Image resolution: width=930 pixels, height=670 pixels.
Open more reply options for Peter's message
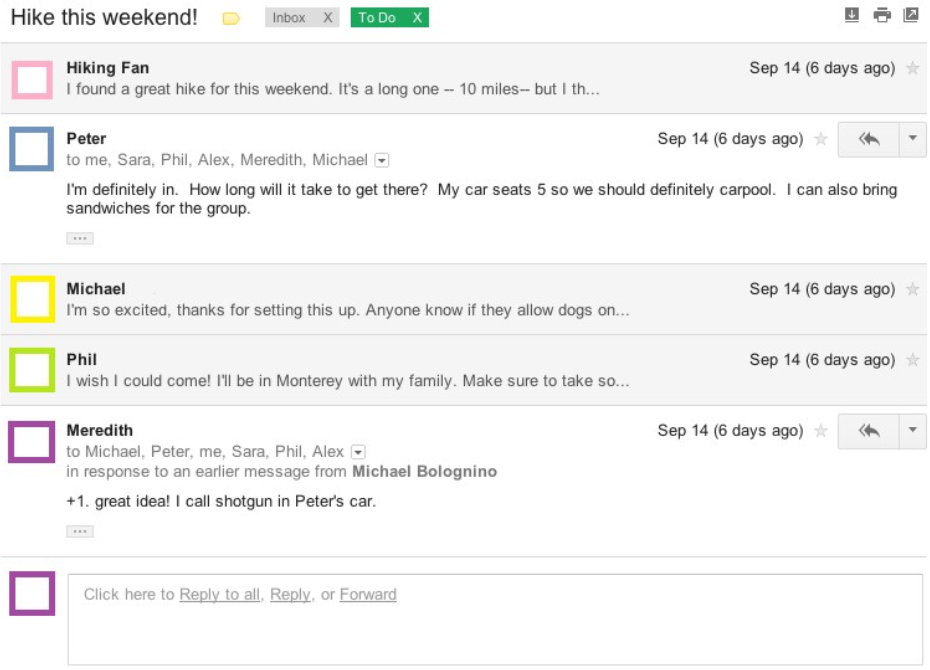pyautogui.click(x=913, y=139)
